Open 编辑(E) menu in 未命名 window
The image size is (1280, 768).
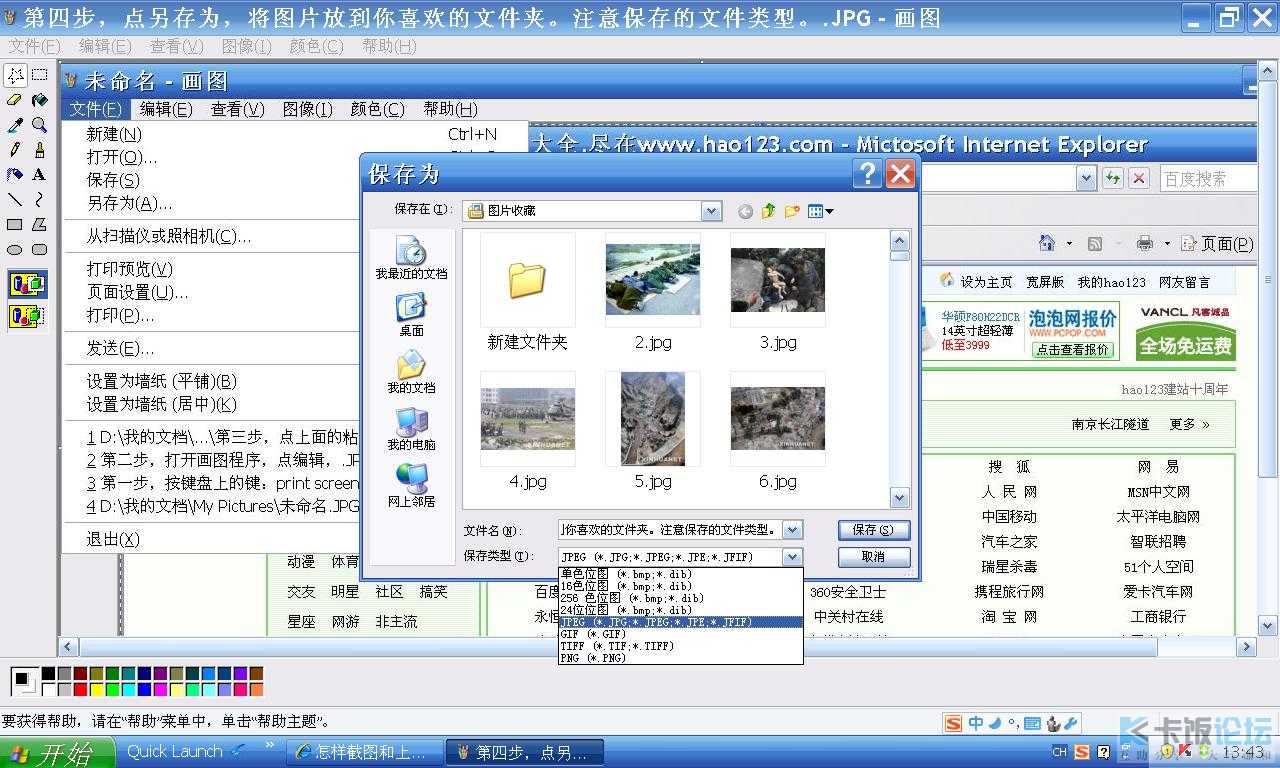pyautogui.click(x=166, y=109)
